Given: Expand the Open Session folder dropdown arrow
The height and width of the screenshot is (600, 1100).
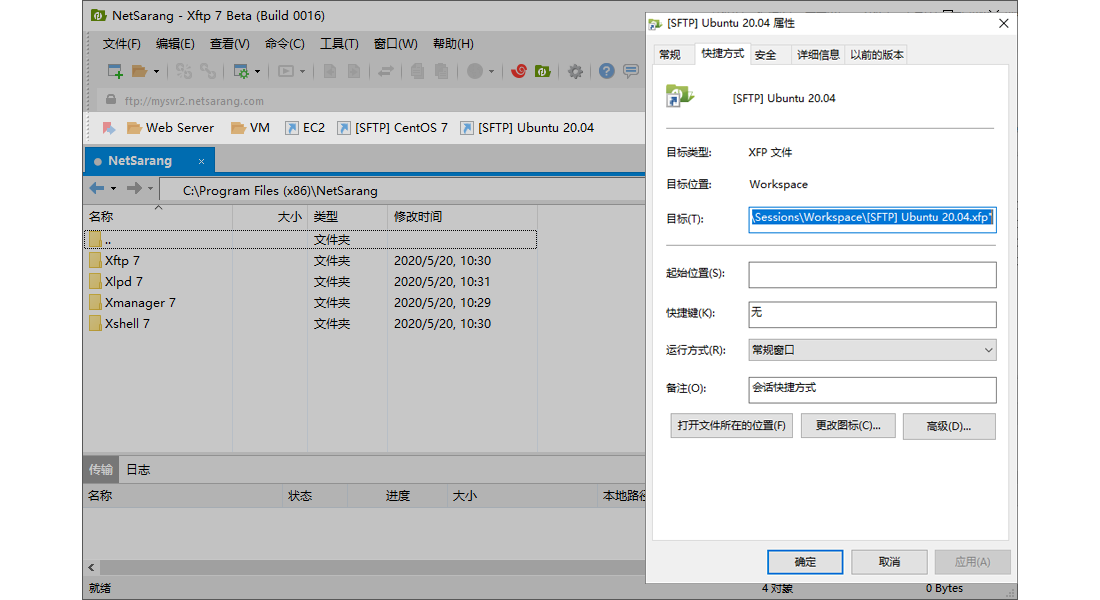Looking at the screenshot, I should [x=156, y=72].
